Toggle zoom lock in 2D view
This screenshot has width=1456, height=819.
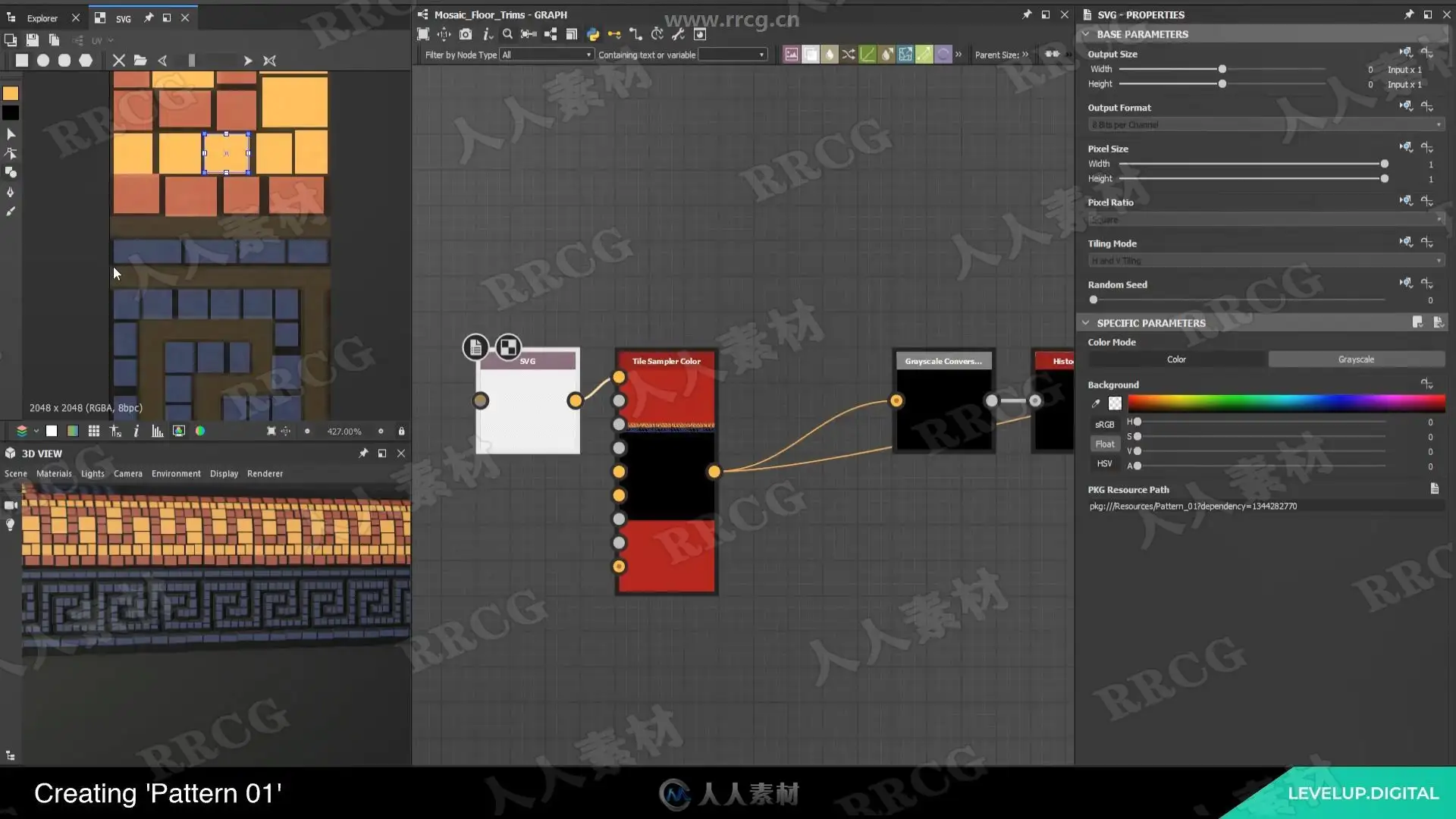(x=402, y=431)
